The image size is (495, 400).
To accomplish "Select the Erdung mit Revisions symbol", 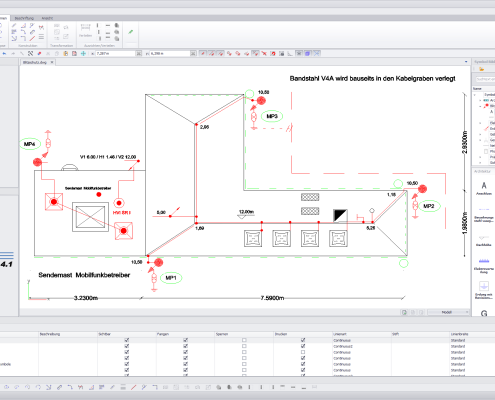I will (x=484, y=290).
